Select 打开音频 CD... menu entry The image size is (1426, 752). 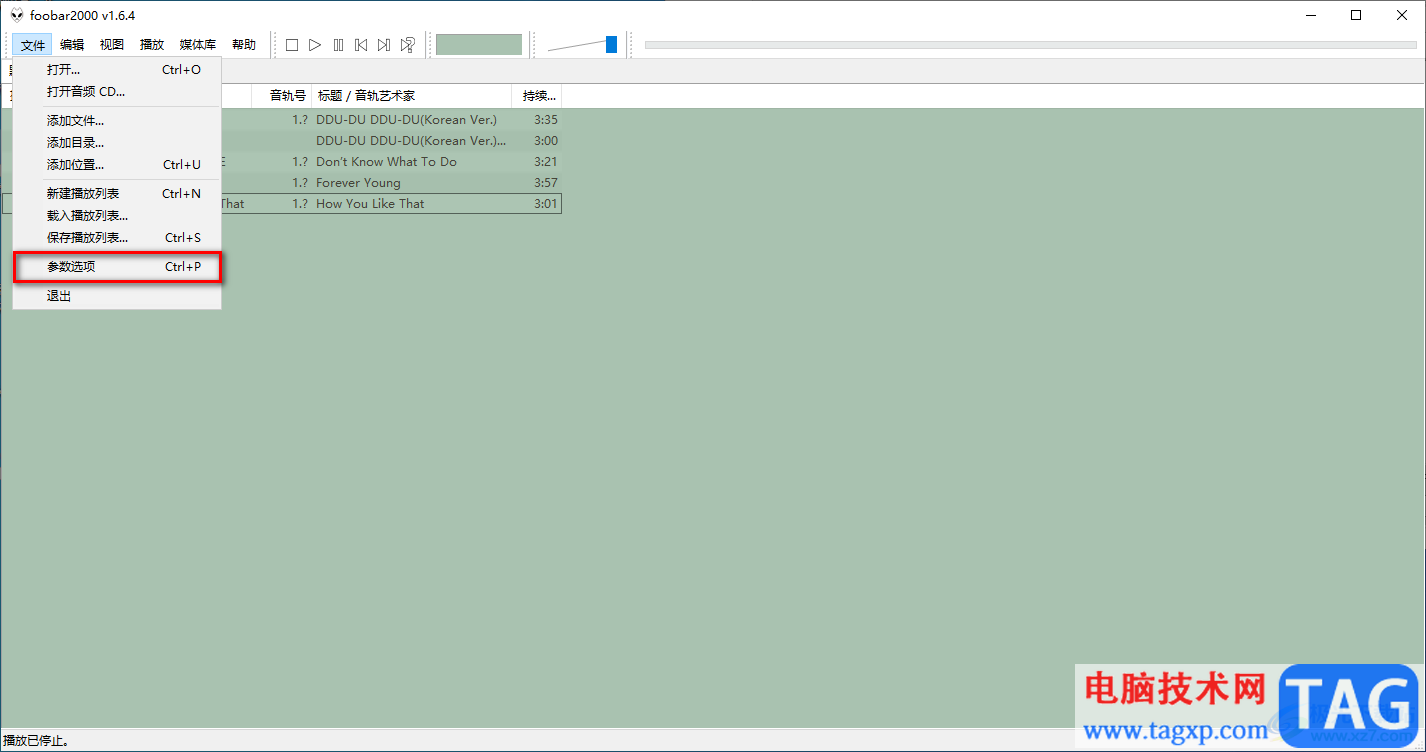(x=117, y=92)
